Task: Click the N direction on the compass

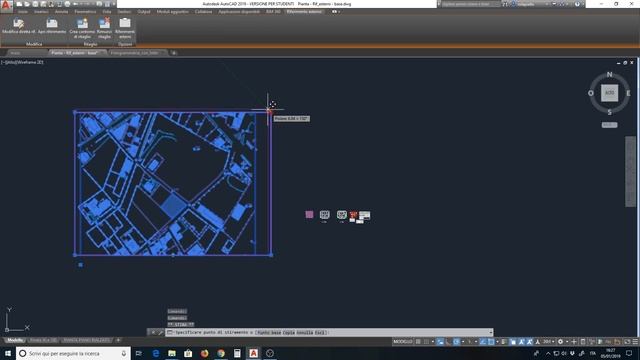Action: 609,74
